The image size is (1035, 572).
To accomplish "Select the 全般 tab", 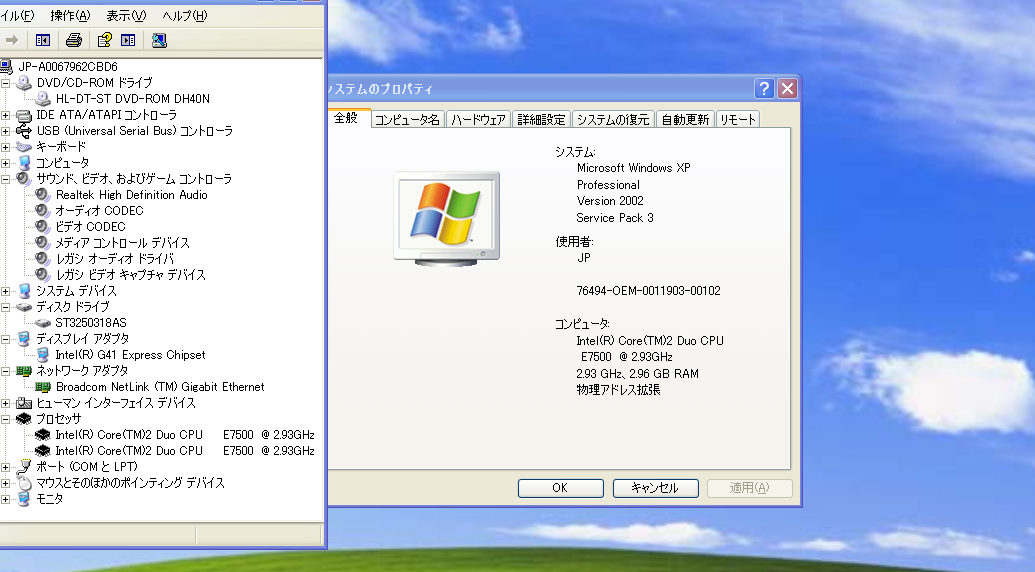I will tap(346, 118).
